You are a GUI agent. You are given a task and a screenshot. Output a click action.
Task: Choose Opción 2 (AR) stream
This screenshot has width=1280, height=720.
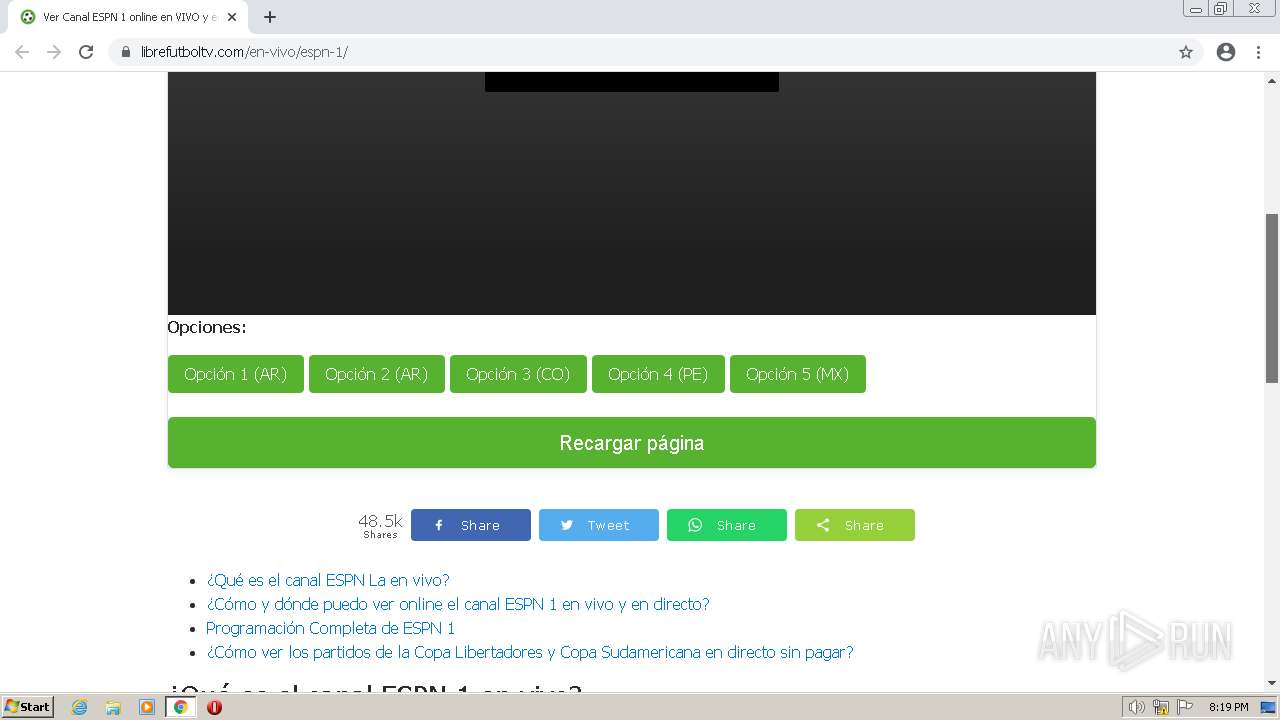(377, 374)
